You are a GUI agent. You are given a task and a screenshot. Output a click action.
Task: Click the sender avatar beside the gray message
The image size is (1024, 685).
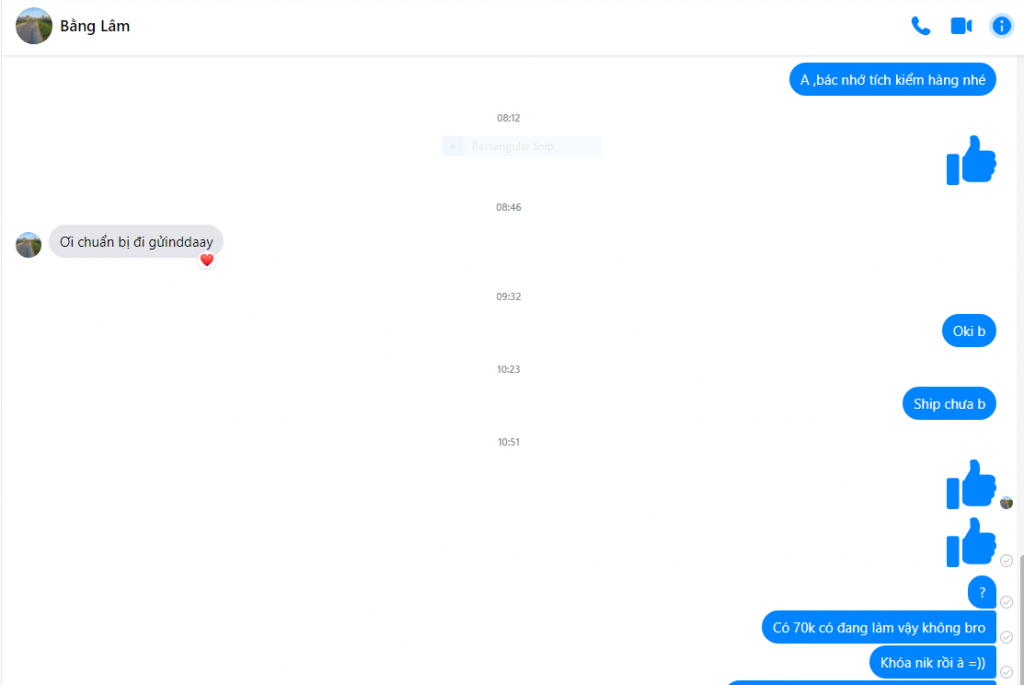[29, 245]
